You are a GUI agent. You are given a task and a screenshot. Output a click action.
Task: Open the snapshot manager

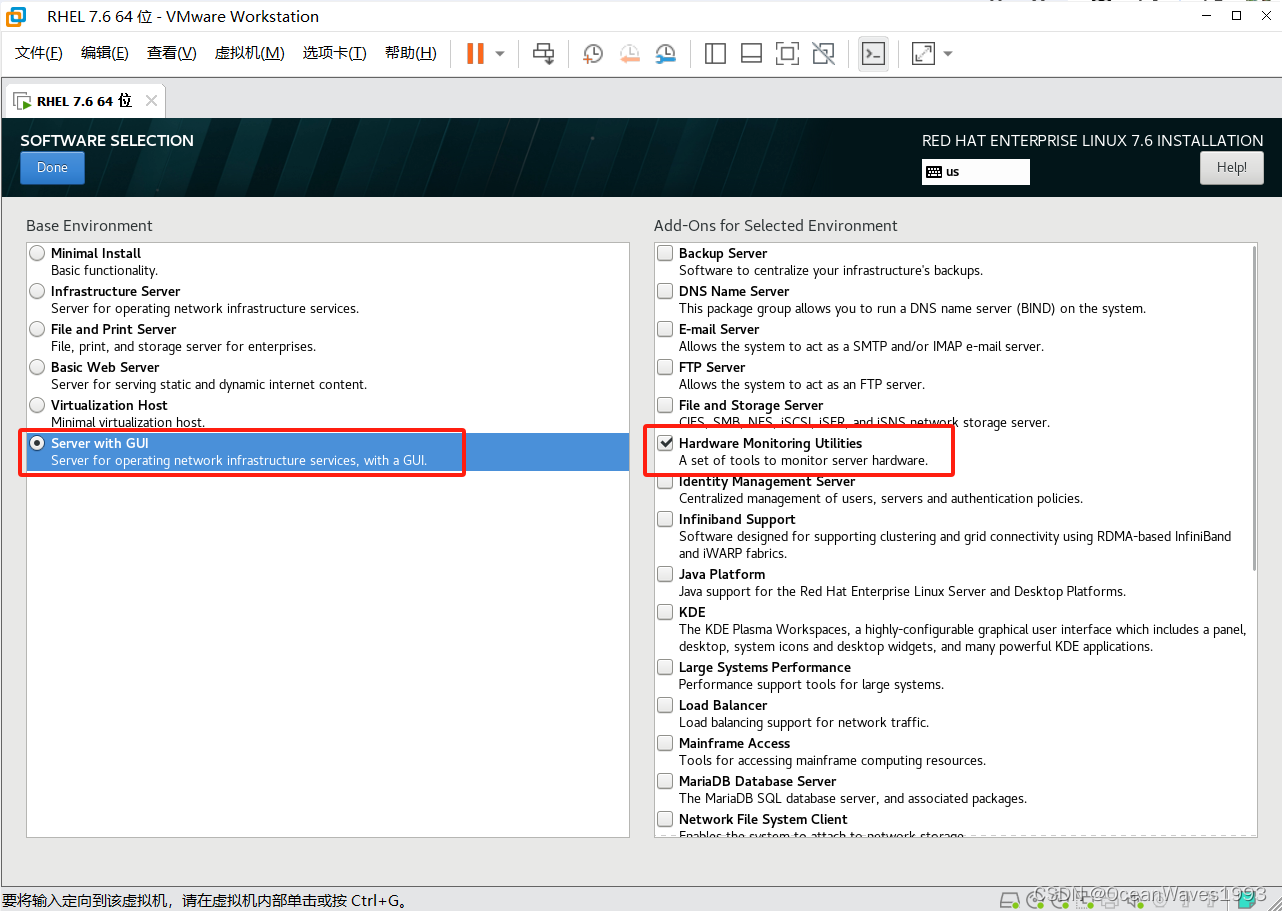(x=665, y=53)
